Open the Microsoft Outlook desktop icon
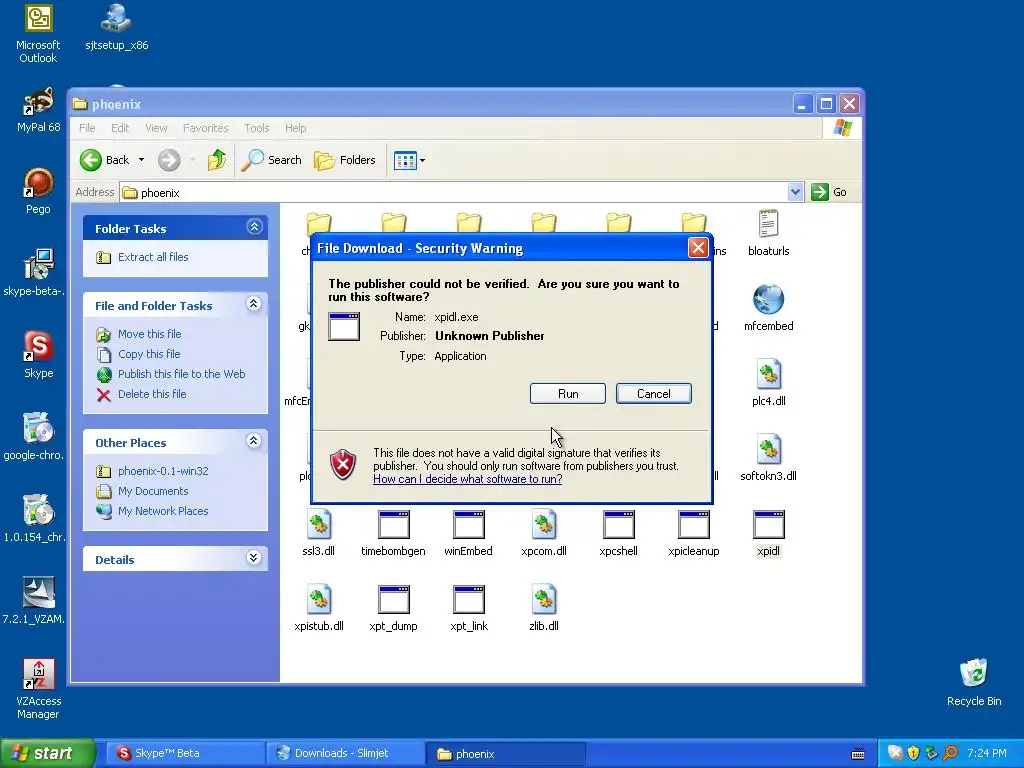The image size is (1024, 768). tap(38, 34)
